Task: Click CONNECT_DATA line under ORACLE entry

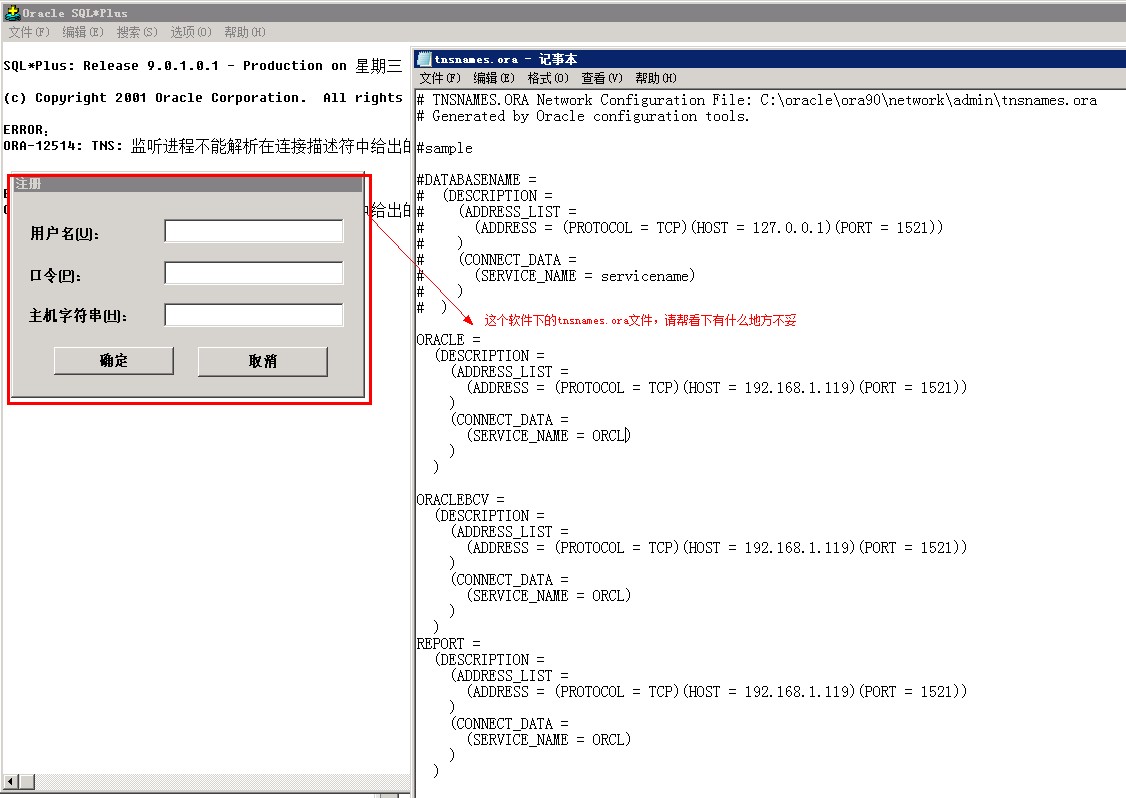Action: coord(510,419)
